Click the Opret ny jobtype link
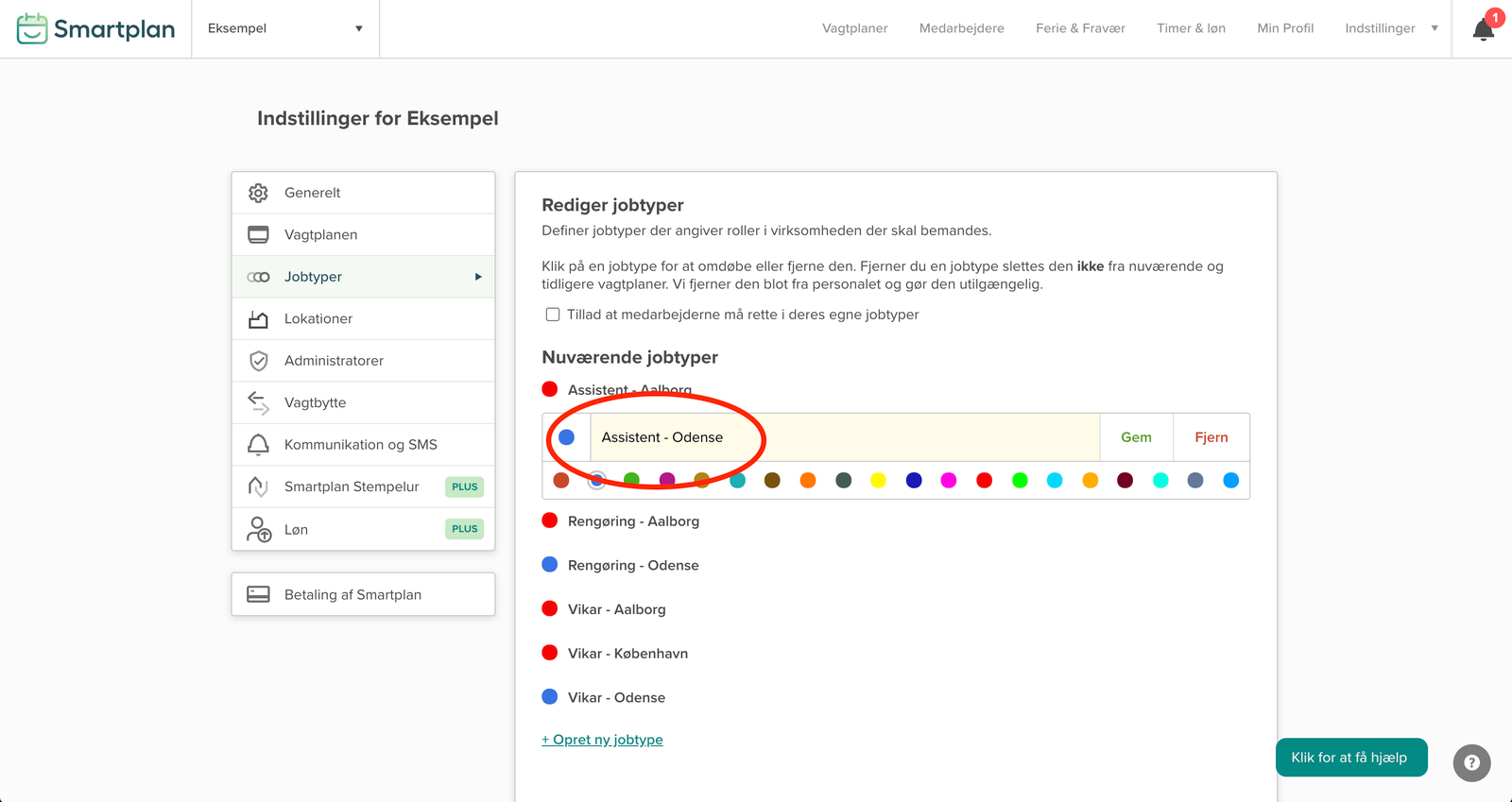Screen dimensions: 1512x802 pos(602,740)
